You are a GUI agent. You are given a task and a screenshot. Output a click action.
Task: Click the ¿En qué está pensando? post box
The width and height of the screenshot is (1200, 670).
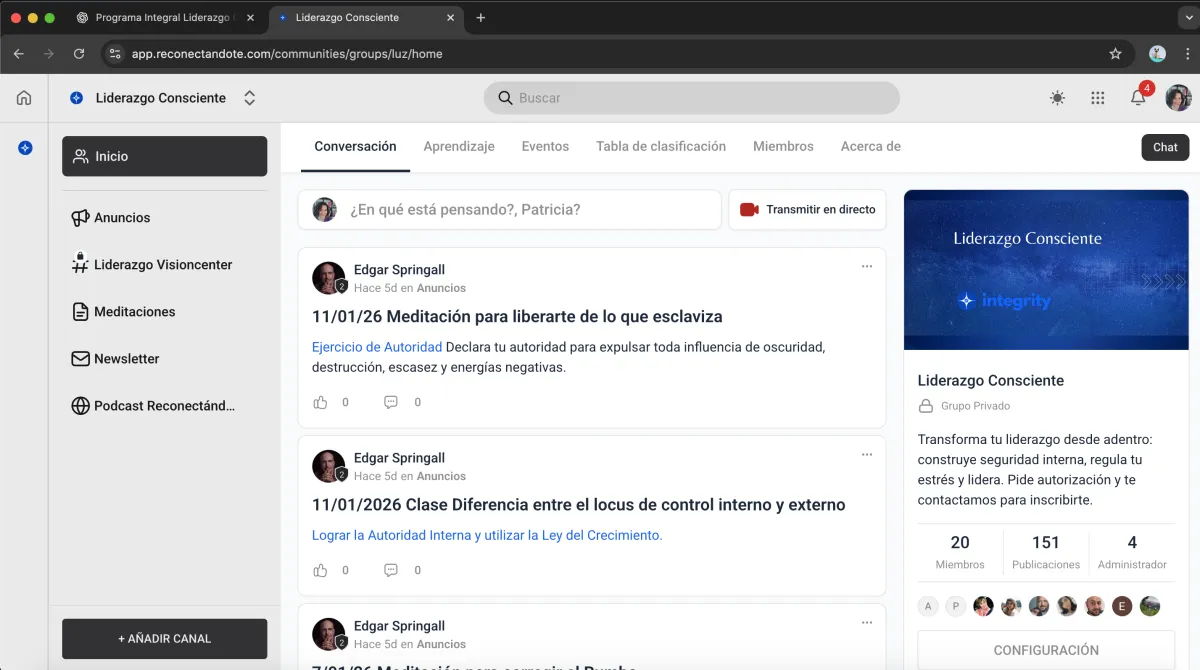(x=510, y=209)
